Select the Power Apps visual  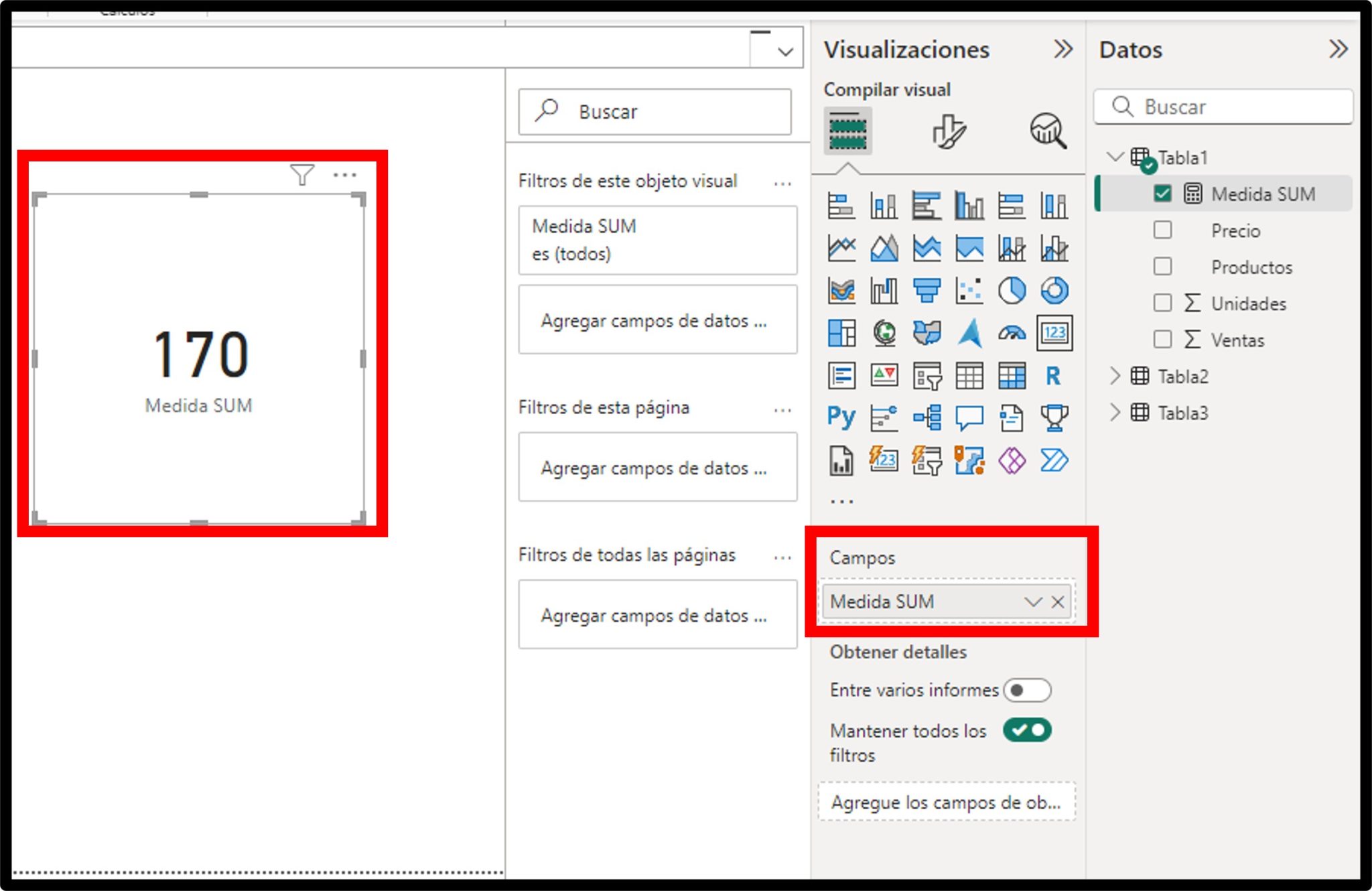coord(1012,461)
